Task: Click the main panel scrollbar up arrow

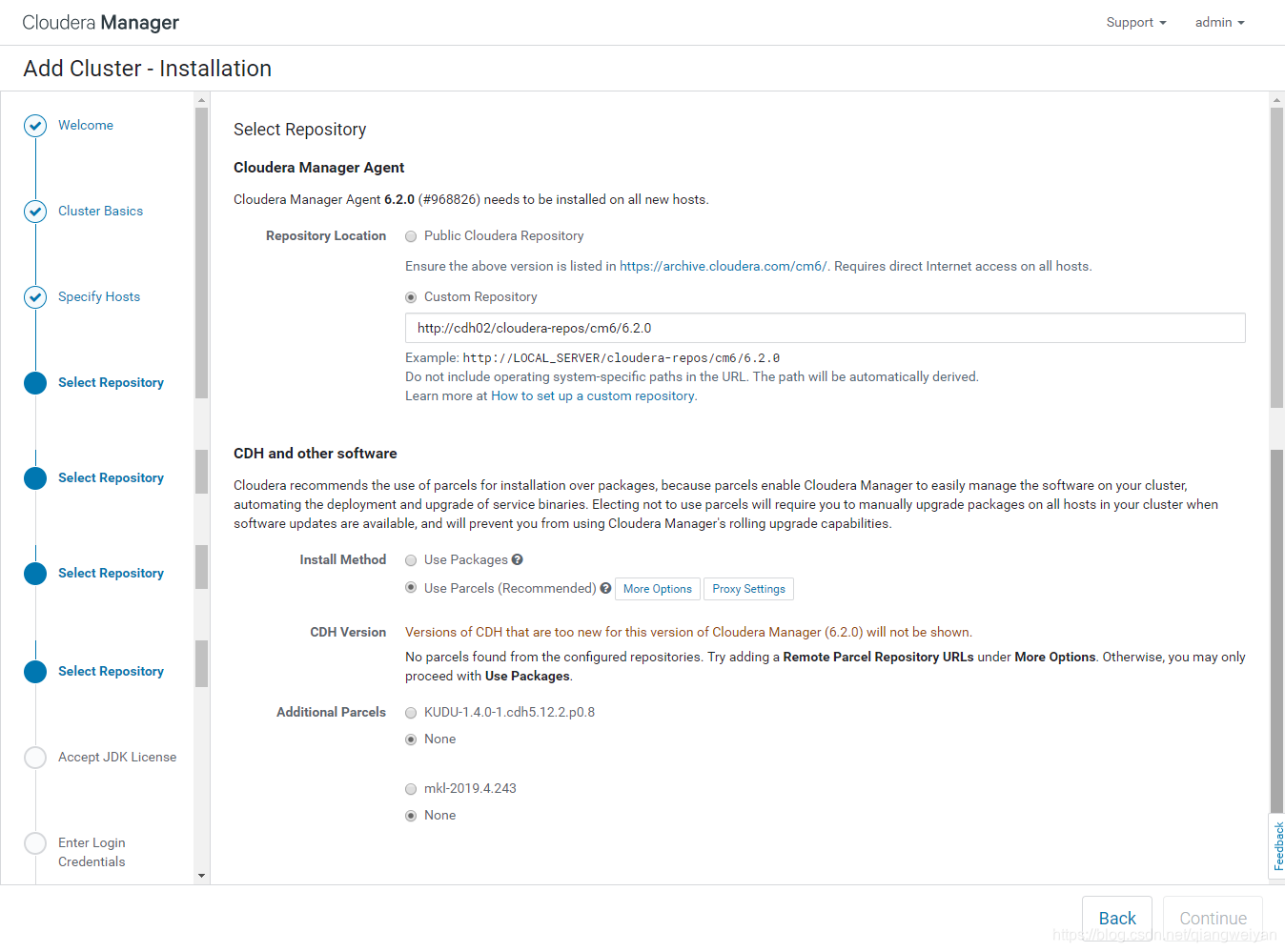Action: [1276, 100]
